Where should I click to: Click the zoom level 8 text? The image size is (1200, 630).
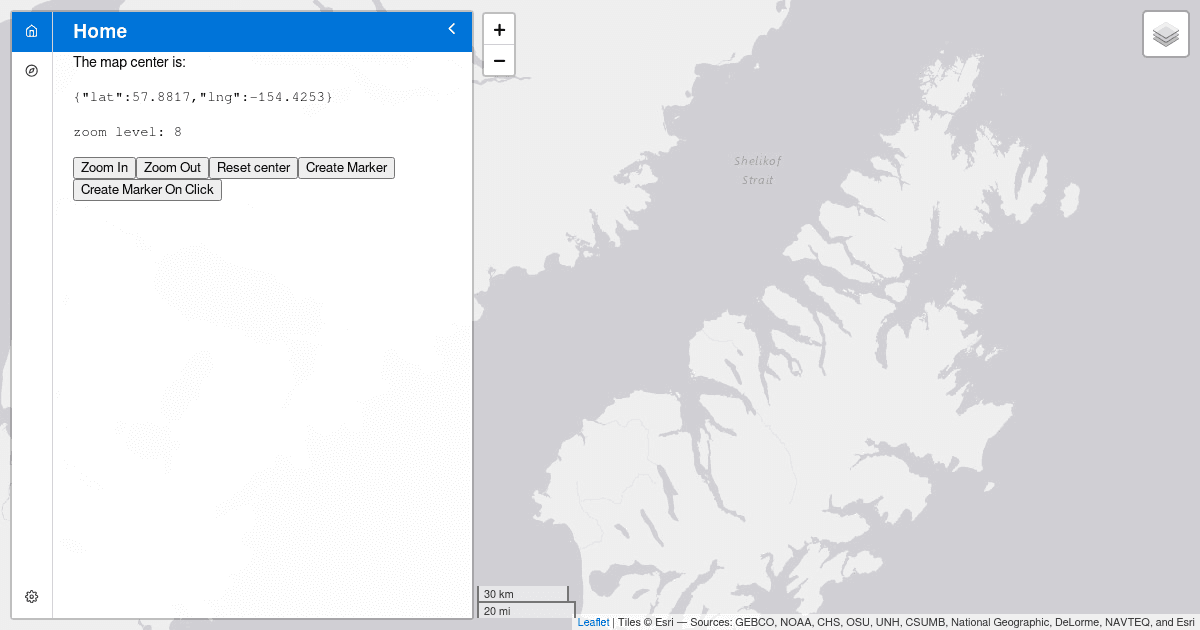click(128, 132)
